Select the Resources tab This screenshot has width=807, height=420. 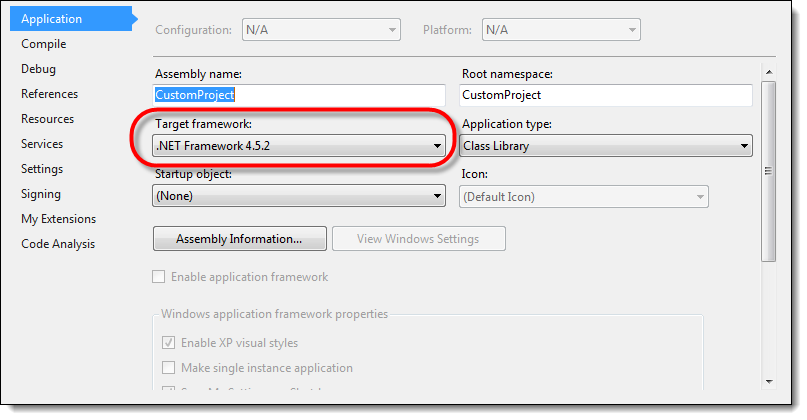47,119
